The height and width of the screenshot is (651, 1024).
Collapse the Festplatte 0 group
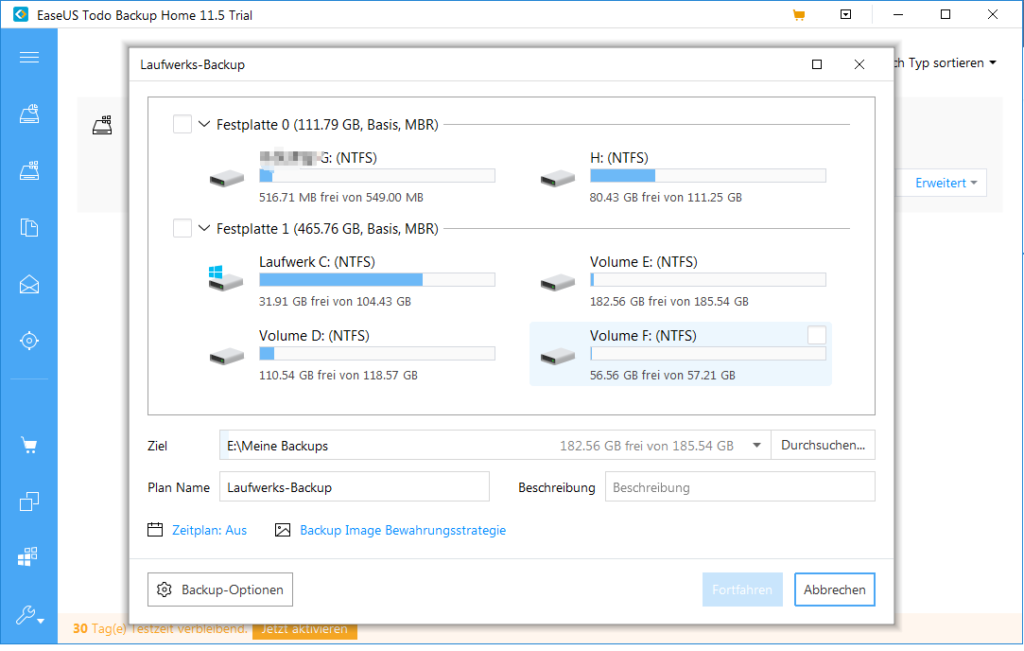pyautogui.click(x=204, y=124)
